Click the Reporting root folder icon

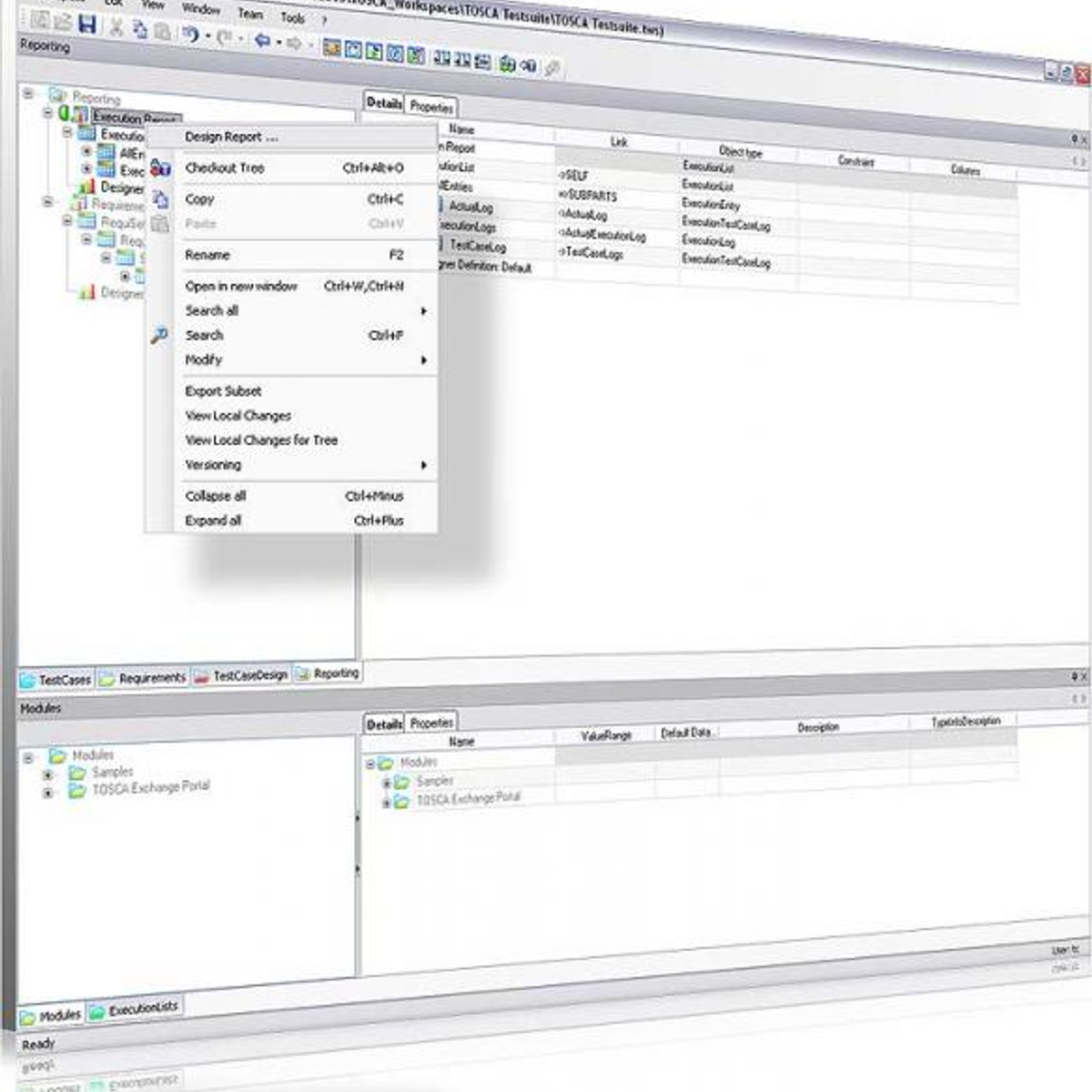pyautogui.click(x=58, y=95)
